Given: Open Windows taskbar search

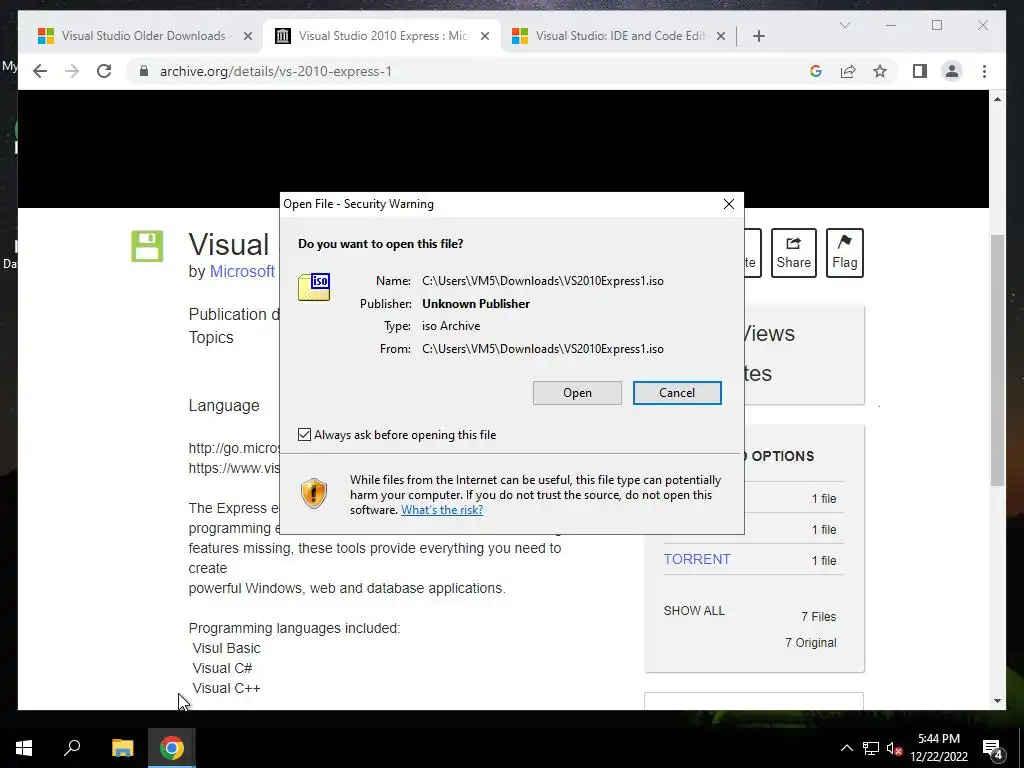Looking at the screenshot, I should [72, 748].
